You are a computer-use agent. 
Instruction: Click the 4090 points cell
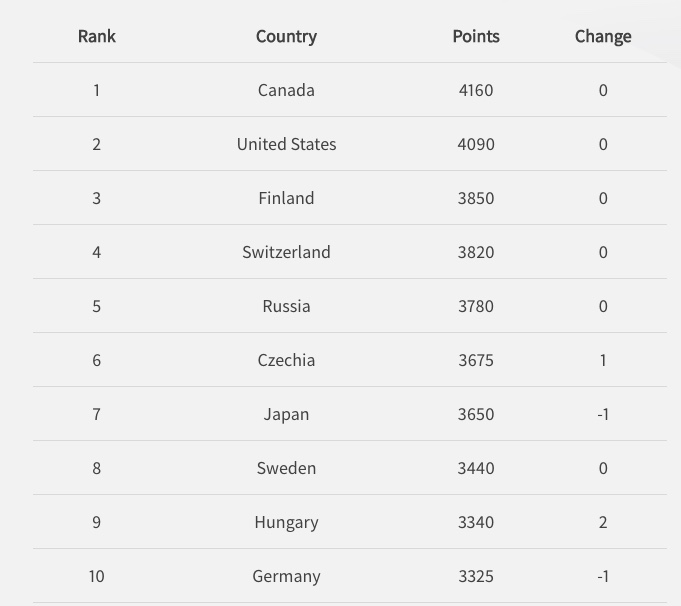[476, 144]
